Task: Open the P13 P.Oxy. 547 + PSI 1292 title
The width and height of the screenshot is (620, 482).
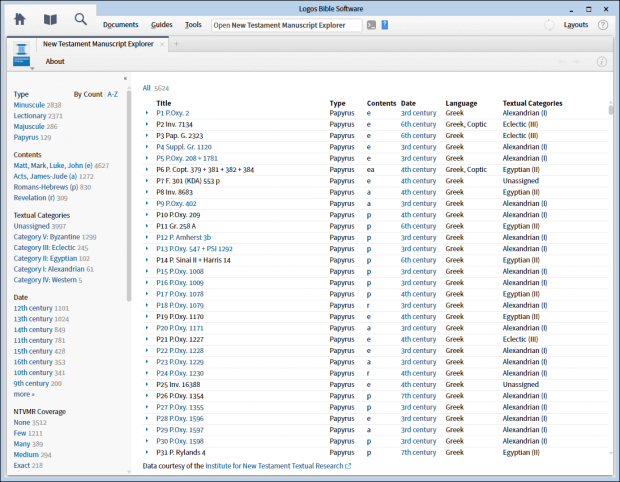Action: click(x=194, y=249)
